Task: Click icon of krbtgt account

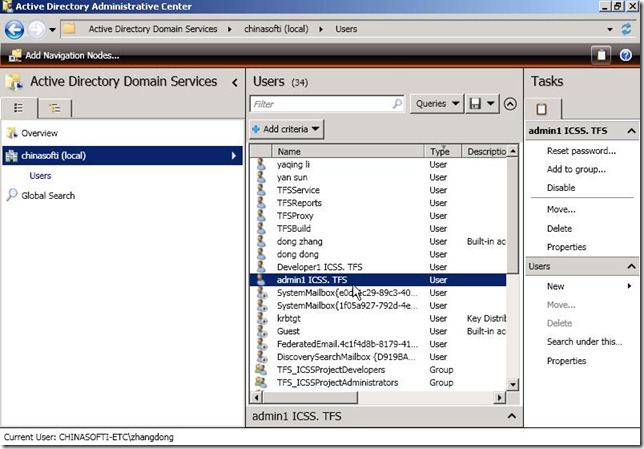Action: click(x=262, y=318)
